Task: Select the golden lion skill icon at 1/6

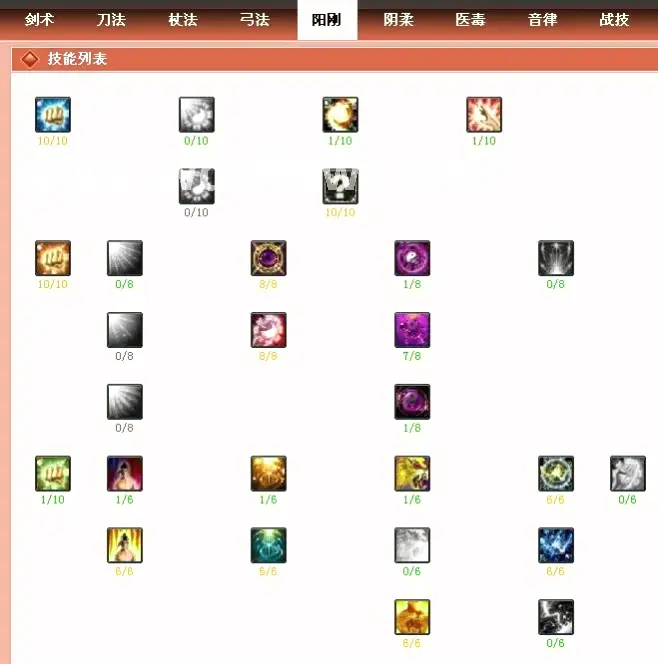Action: click(x=412, y=474)
